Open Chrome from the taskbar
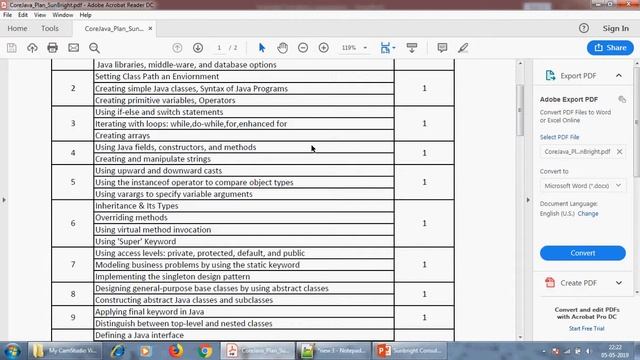The height and width of the screenshot is (360, 640). click(x=205, y=351)
